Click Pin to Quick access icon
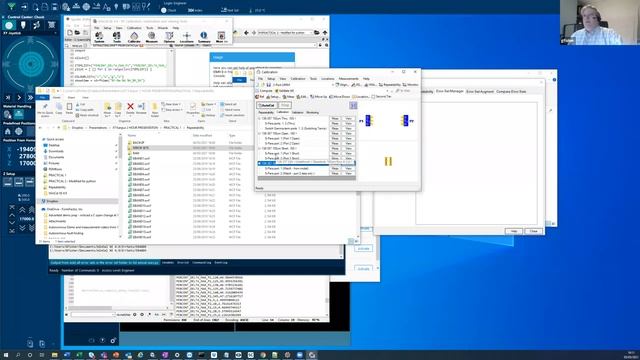Viewport: 640px width, 360px height. coord(45,109)
